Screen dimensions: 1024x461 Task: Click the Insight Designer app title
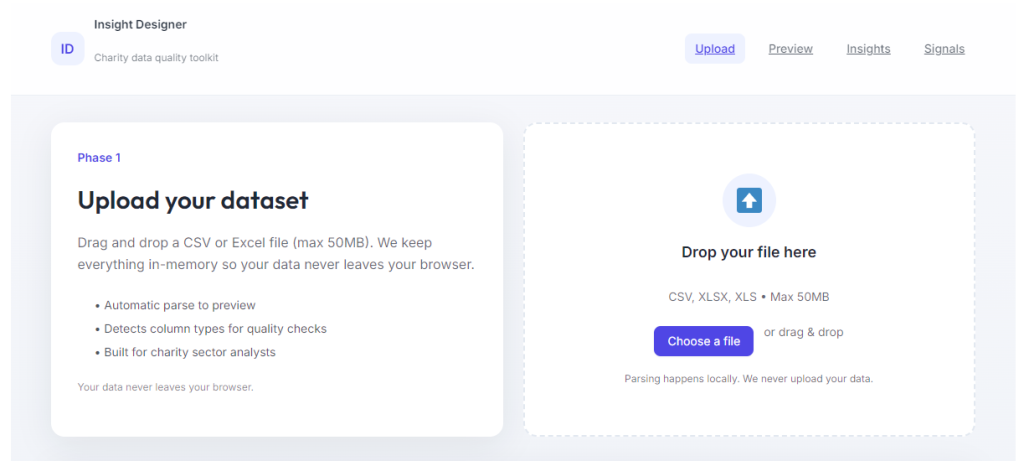point(140,25)
